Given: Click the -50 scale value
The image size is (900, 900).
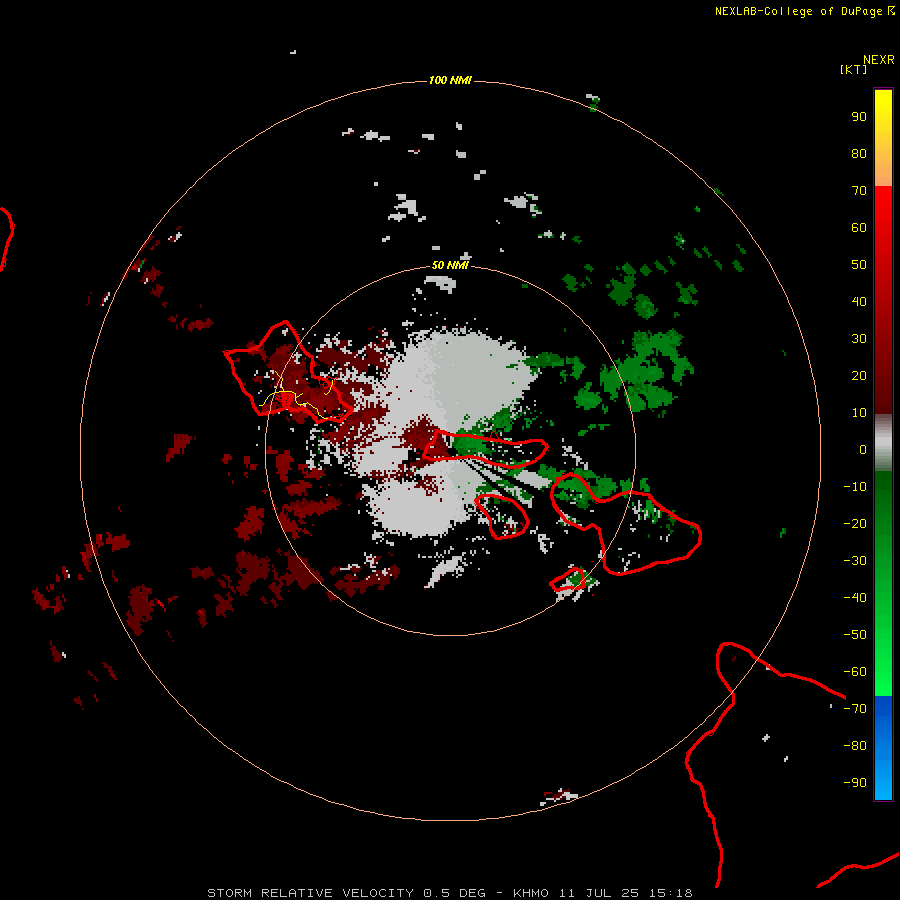Looking at the screenshot, I should tap(855, 635).
